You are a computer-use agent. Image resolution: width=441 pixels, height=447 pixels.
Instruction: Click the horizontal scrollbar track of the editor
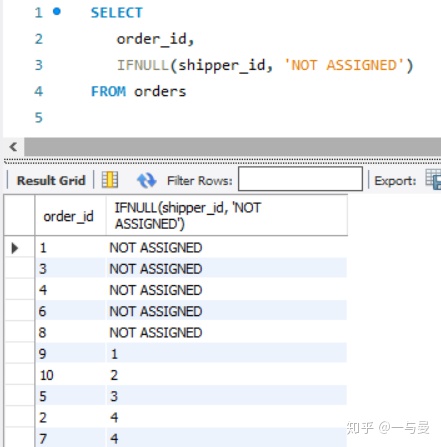pyautogui.click(x=232, y=147)
